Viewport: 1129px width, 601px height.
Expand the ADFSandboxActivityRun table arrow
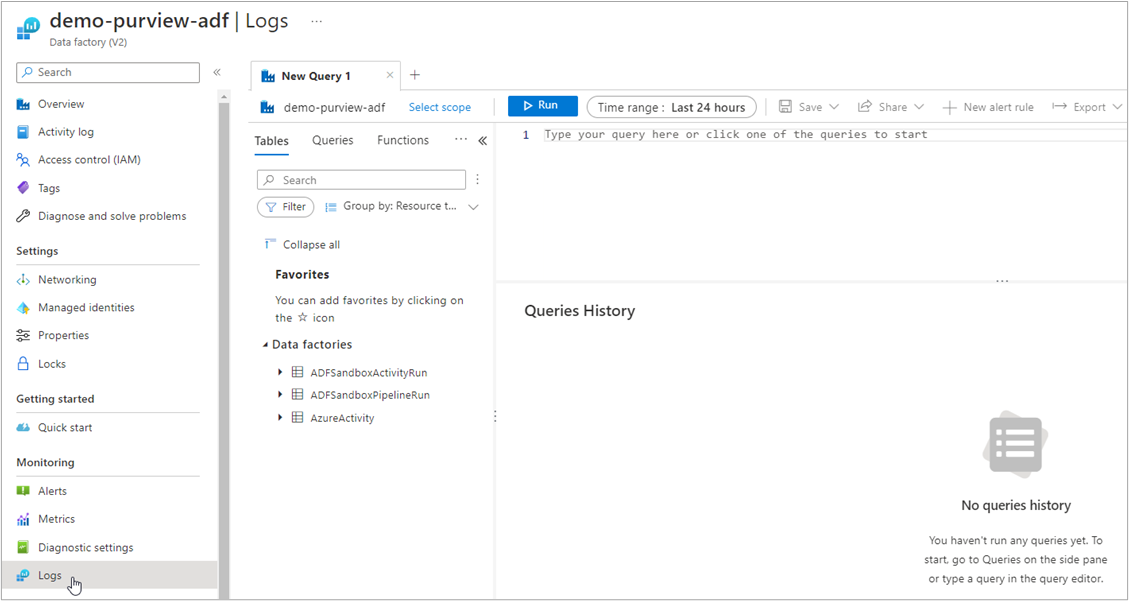(x=280, y=373)
